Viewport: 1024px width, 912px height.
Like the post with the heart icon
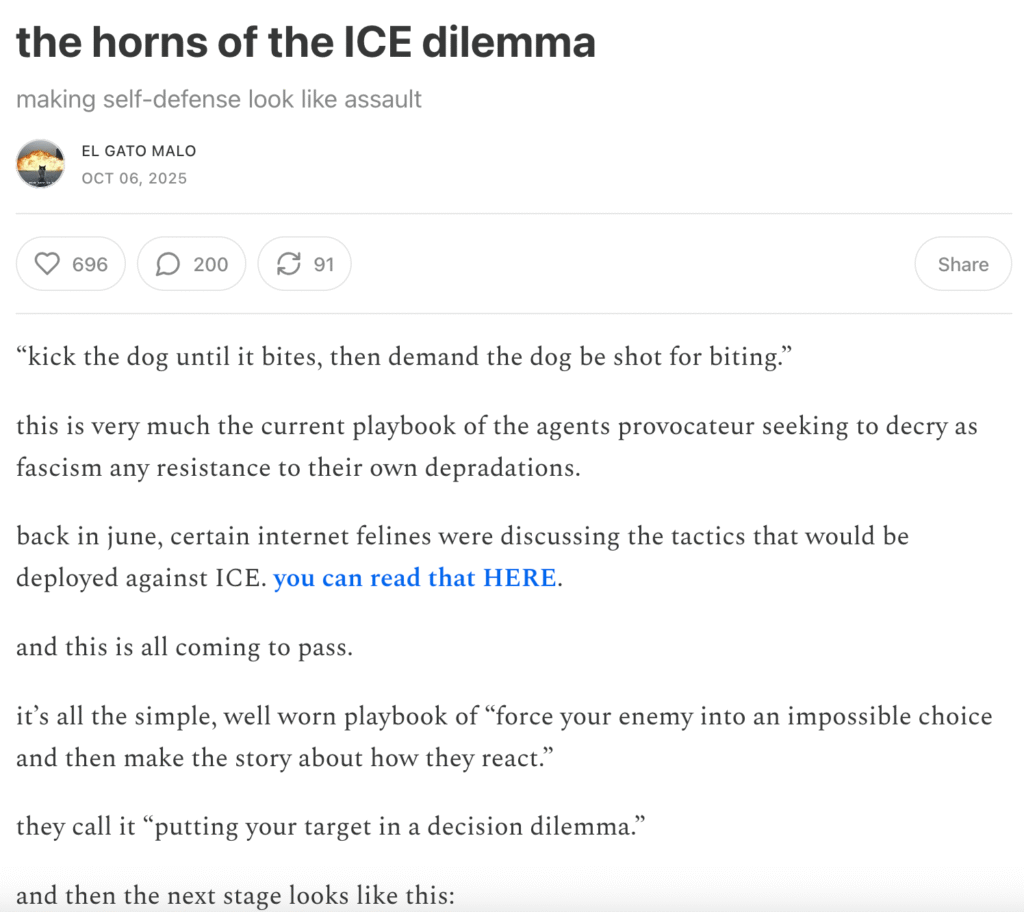[x=48, y=264]
